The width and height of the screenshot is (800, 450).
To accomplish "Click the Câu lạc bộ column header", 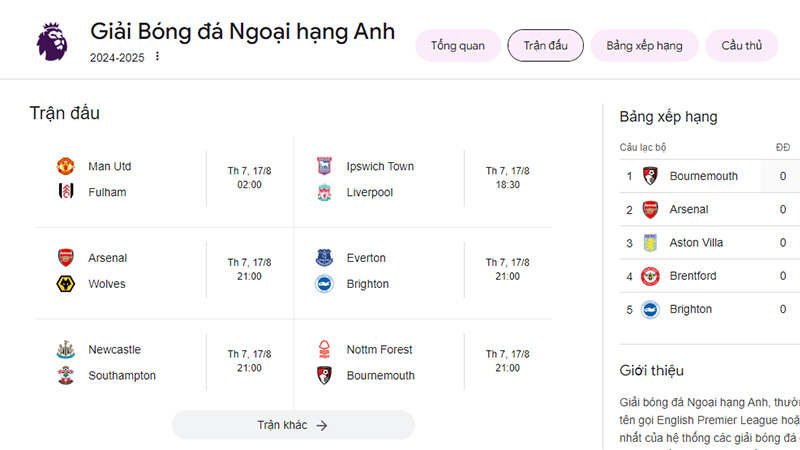I will [x=643, y=147].
